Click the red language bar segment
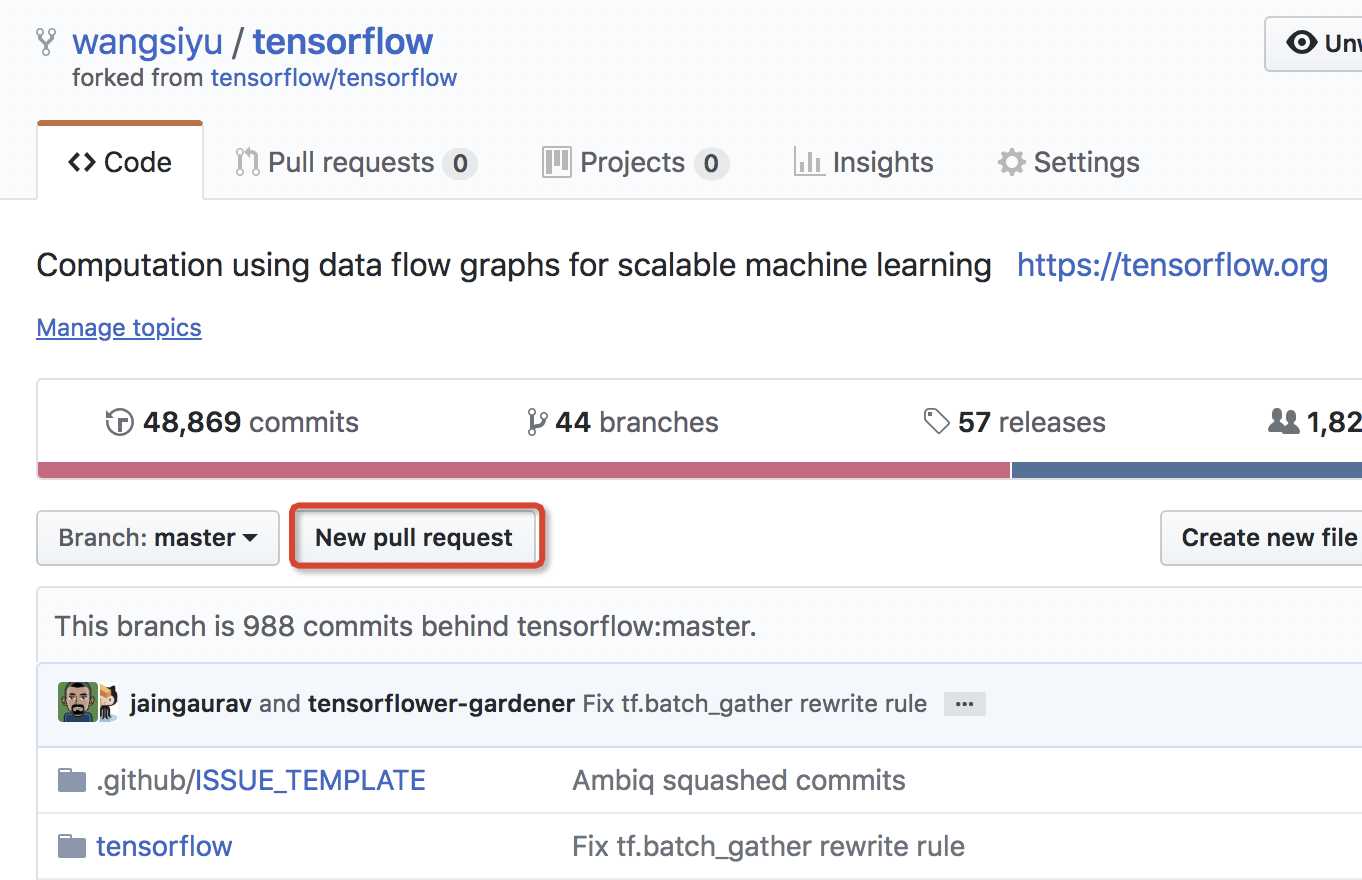 [524, 470]
